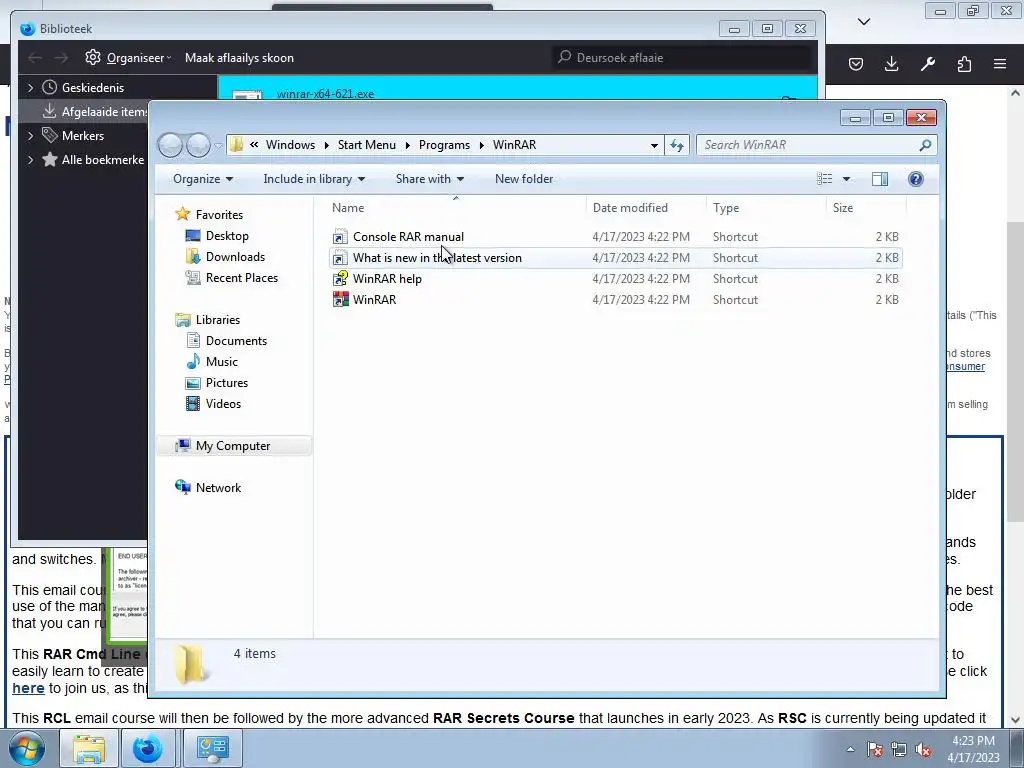Show hidden tray icons arrow

click(850, 749)
